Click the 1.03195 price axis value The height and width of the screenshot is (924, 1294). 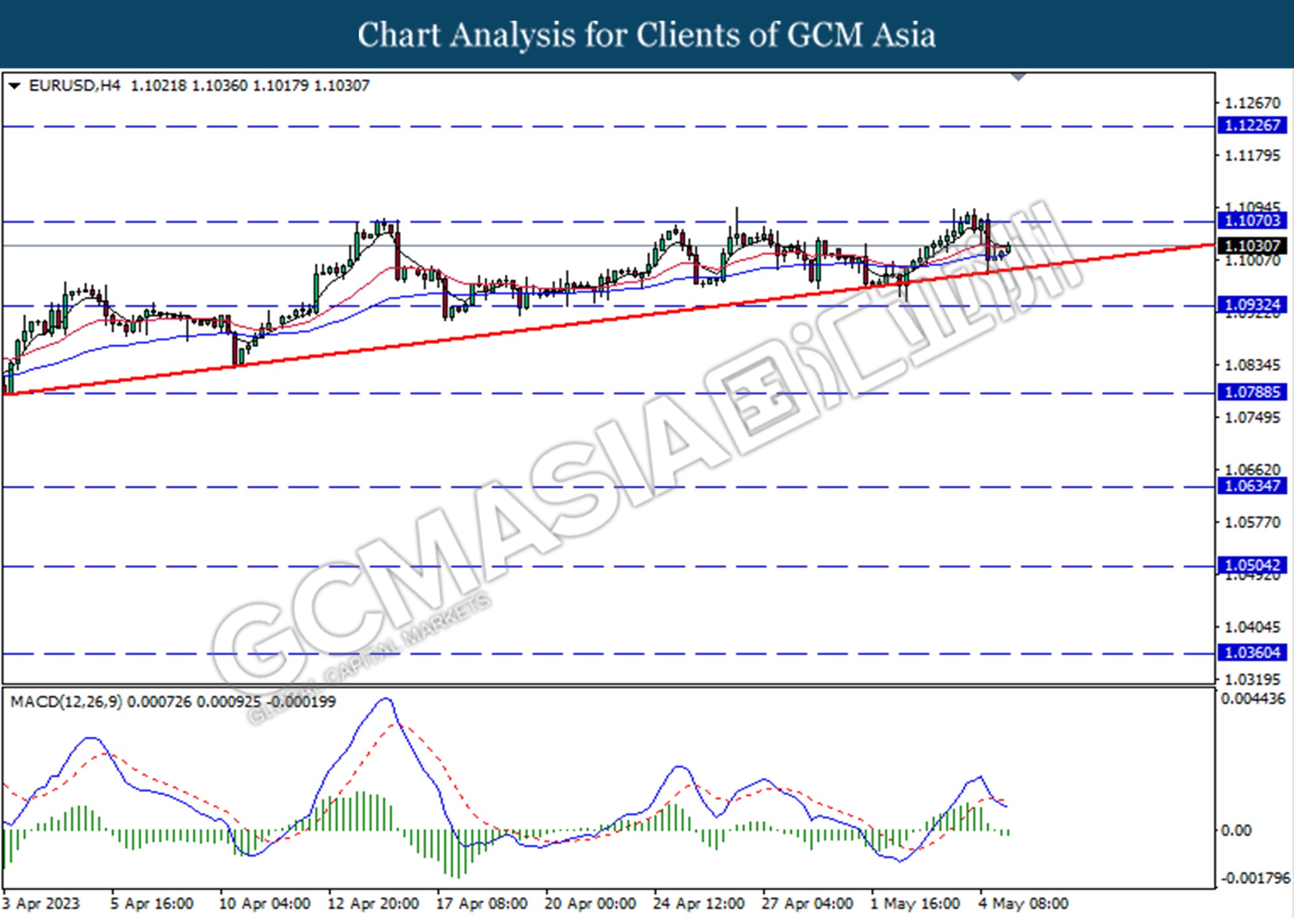click(1252, 679)
